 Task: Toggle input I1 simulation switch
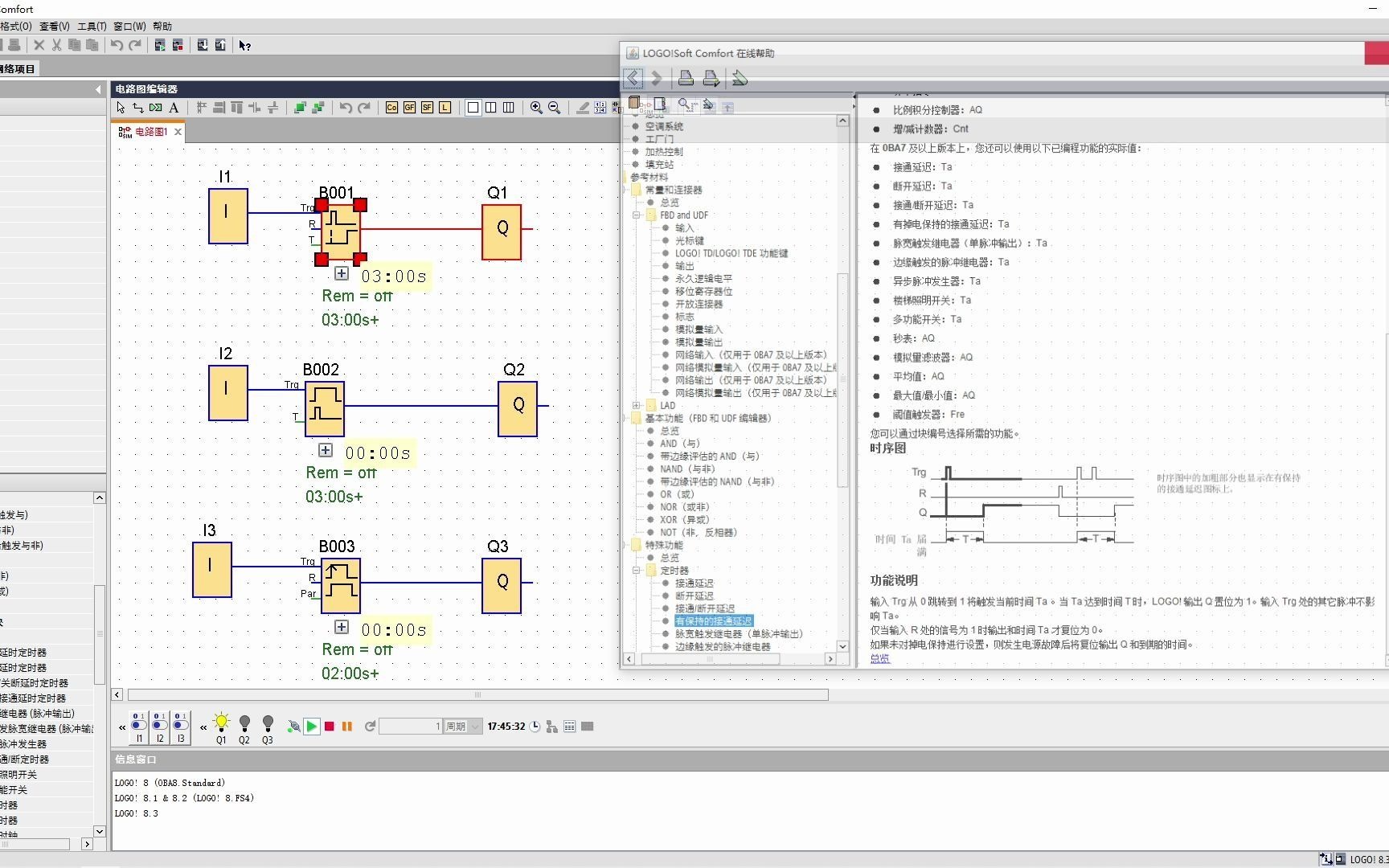139,727
